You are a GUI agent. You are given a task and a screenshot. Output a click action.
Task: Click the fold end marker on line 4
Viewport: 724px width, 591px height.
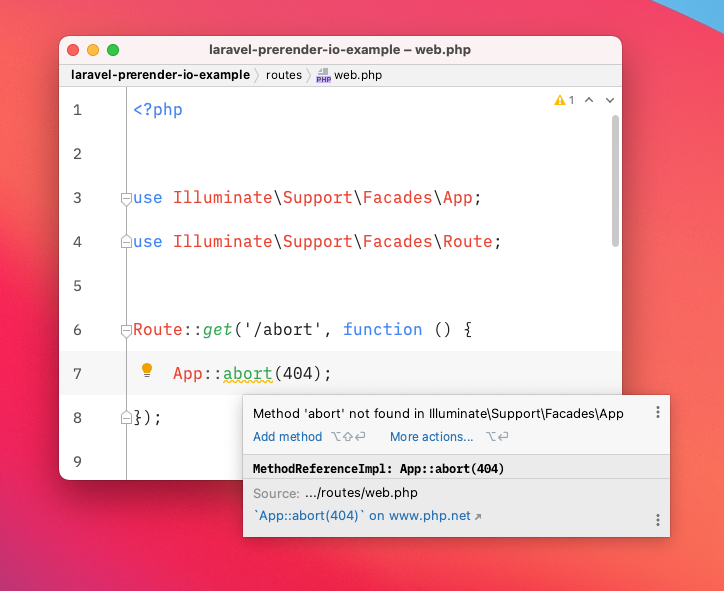coord(126,241)
